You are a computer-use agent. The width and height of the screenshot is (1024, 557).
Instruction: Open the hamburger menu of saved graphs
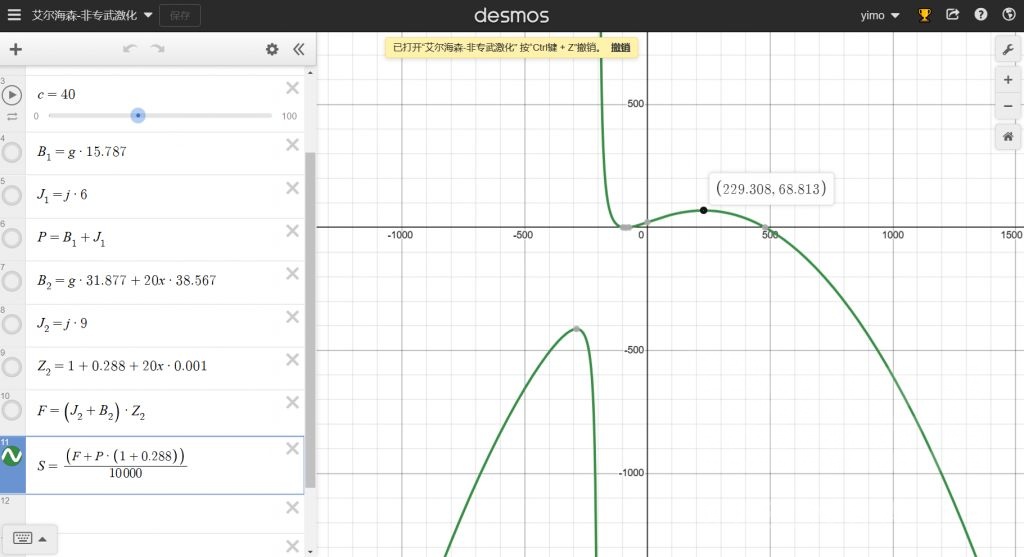[x=14, y=15]
